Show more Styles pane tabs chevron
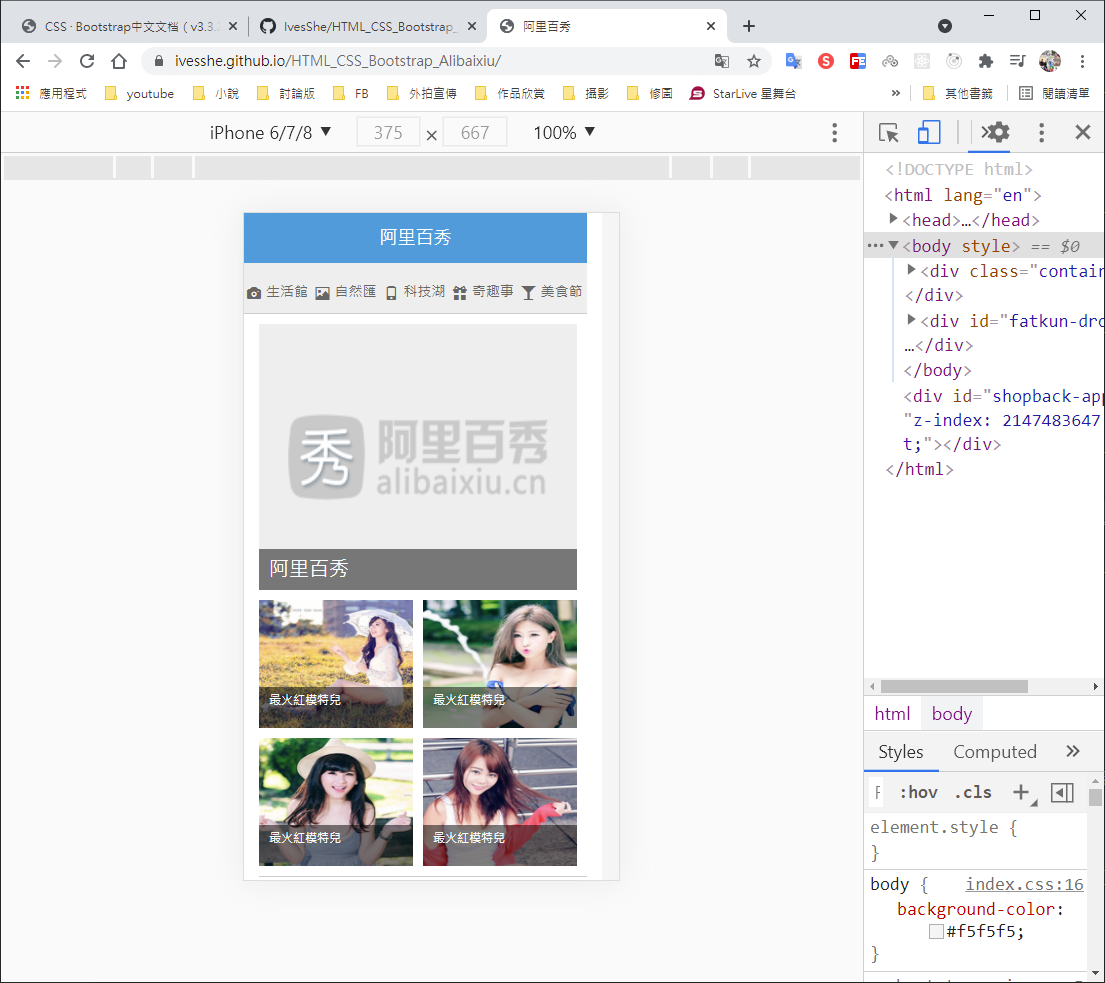The image size is (1105, 983). coord(1073,751)
